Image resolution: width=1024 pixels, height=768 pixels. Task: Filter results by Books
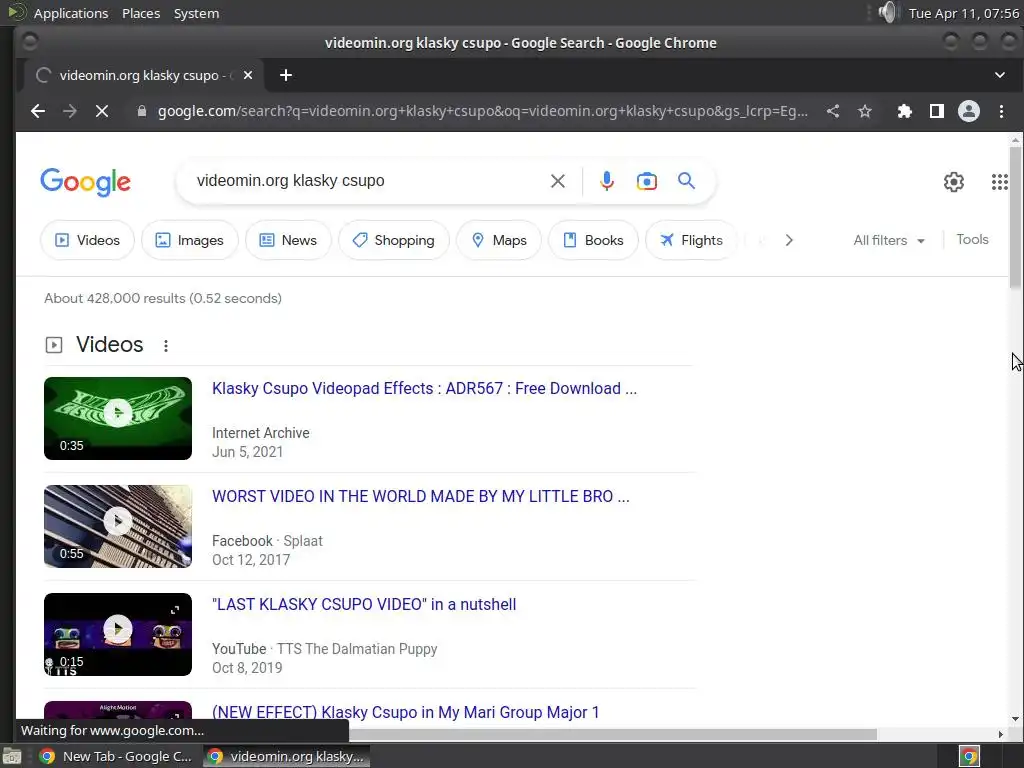click(593, 240)
